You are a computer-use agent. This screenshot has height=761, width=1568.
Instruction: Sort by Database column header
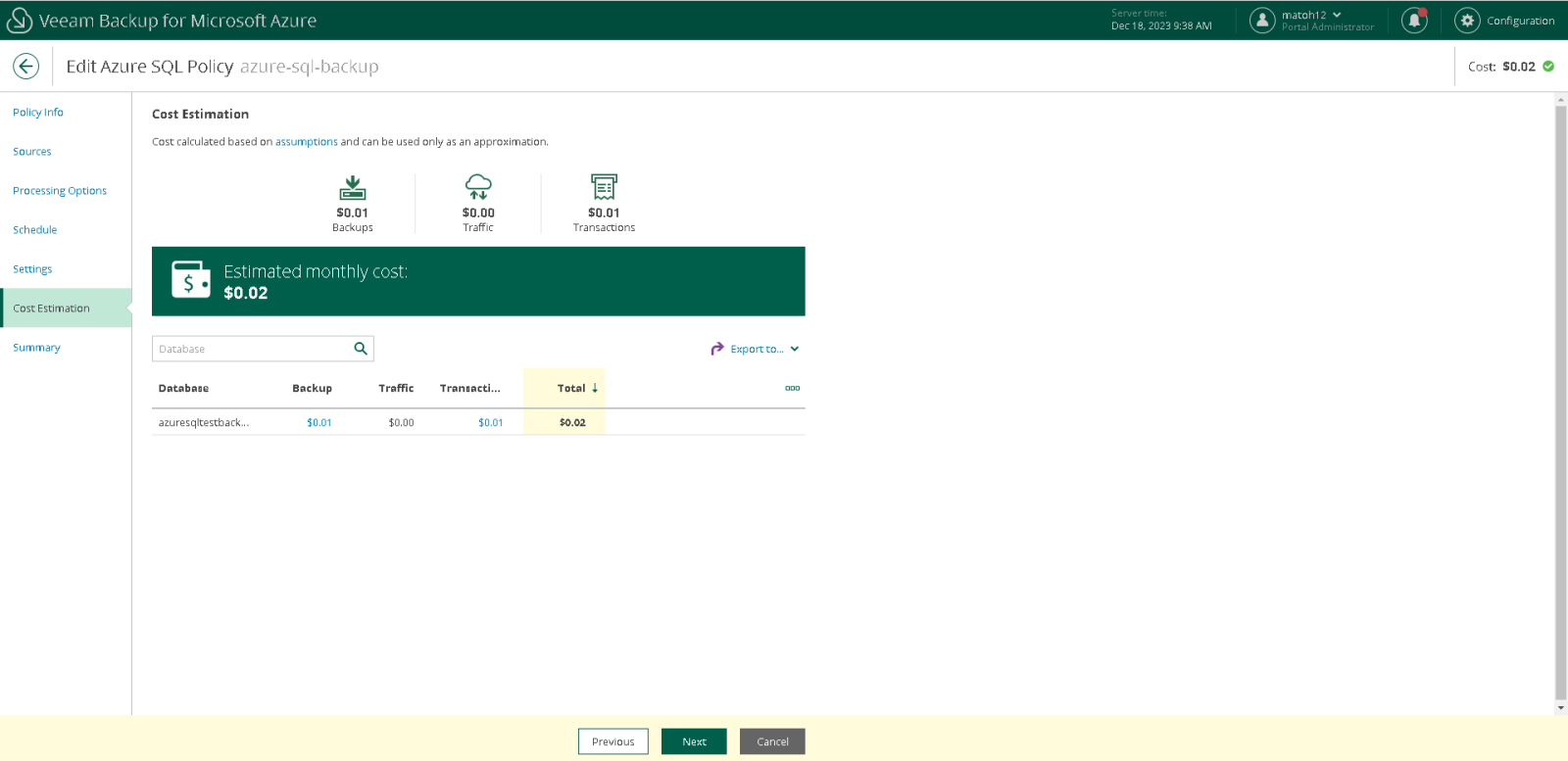pos(184,389)
